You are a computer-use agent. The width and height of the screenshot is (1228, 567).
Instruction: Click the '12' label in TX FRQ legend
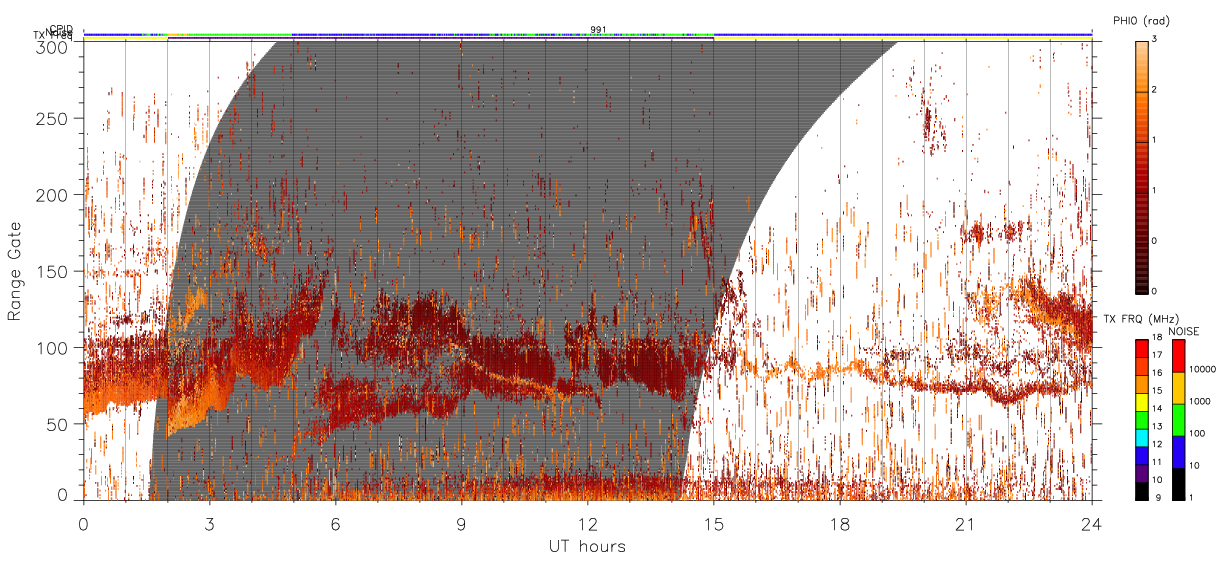1156,445
